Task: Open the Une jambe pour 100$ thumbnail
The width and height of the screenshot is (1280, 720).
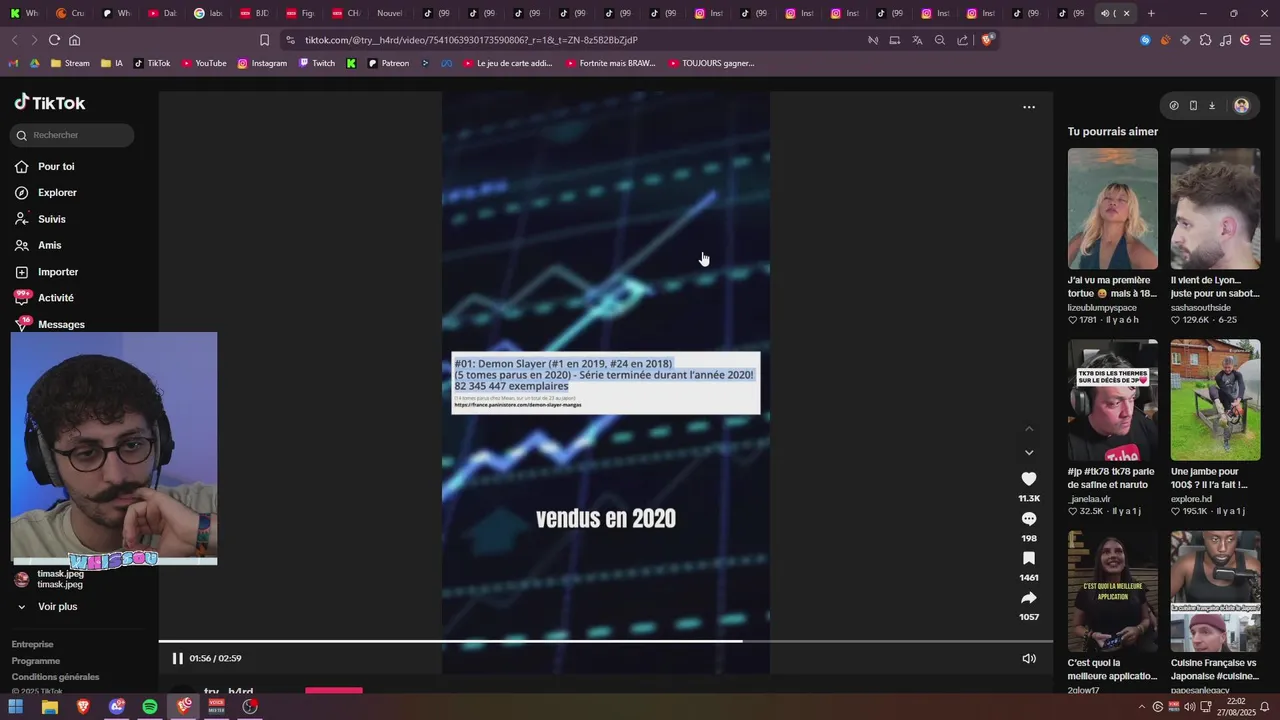Action: [1215, 400]
